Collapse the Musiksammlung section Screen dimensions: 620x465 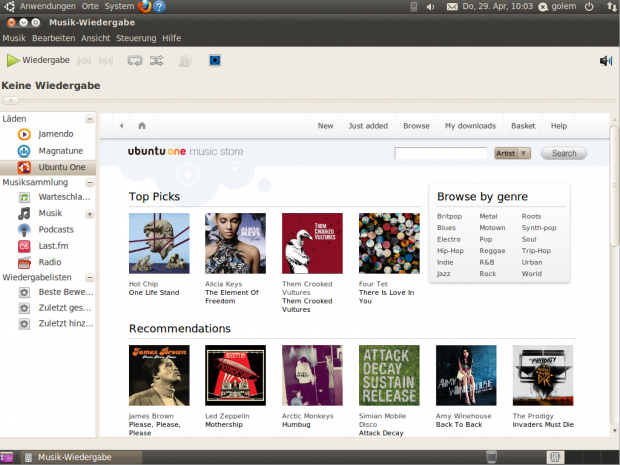[90, 182]
